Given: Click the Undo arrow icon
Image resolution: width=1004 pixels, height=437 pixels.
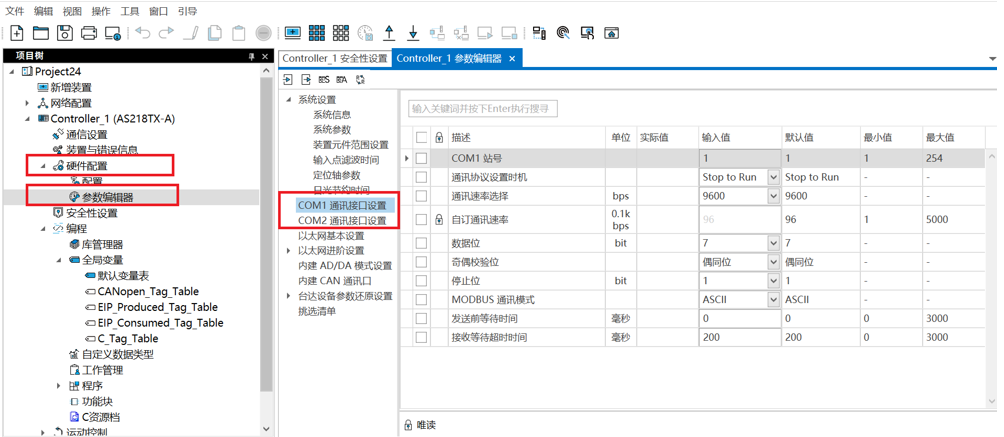Looking at the screenshot, I should [x=143, y=33].
